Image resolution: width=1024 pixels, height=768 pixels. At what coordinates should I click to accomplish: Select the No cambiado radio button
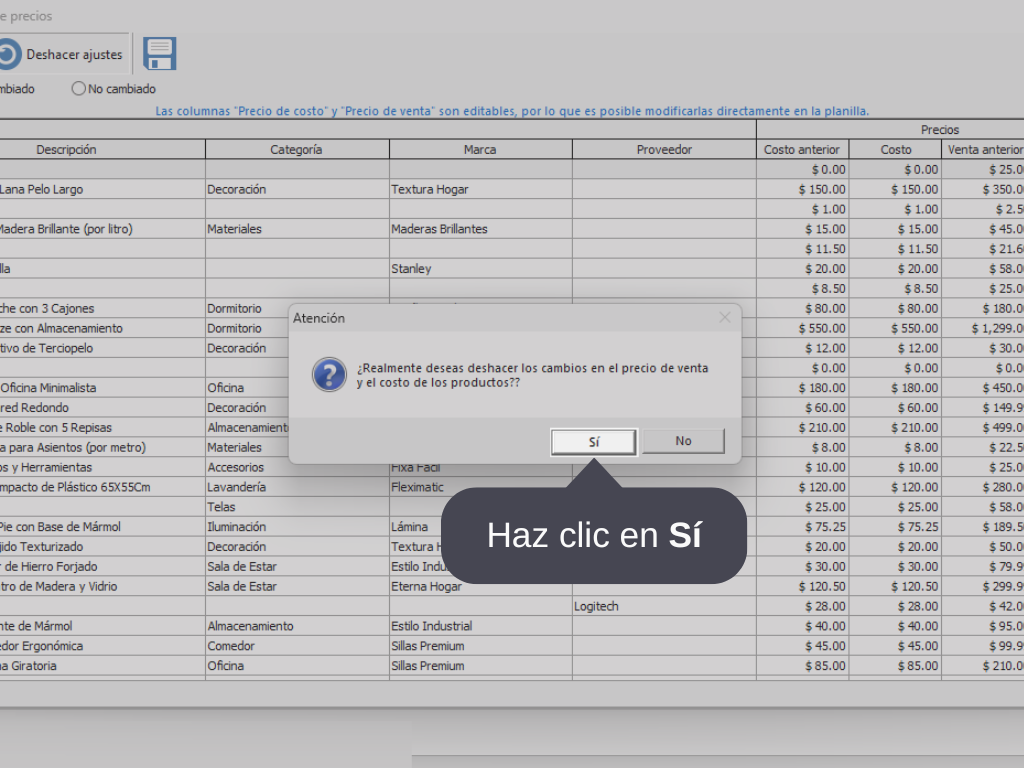78,88
